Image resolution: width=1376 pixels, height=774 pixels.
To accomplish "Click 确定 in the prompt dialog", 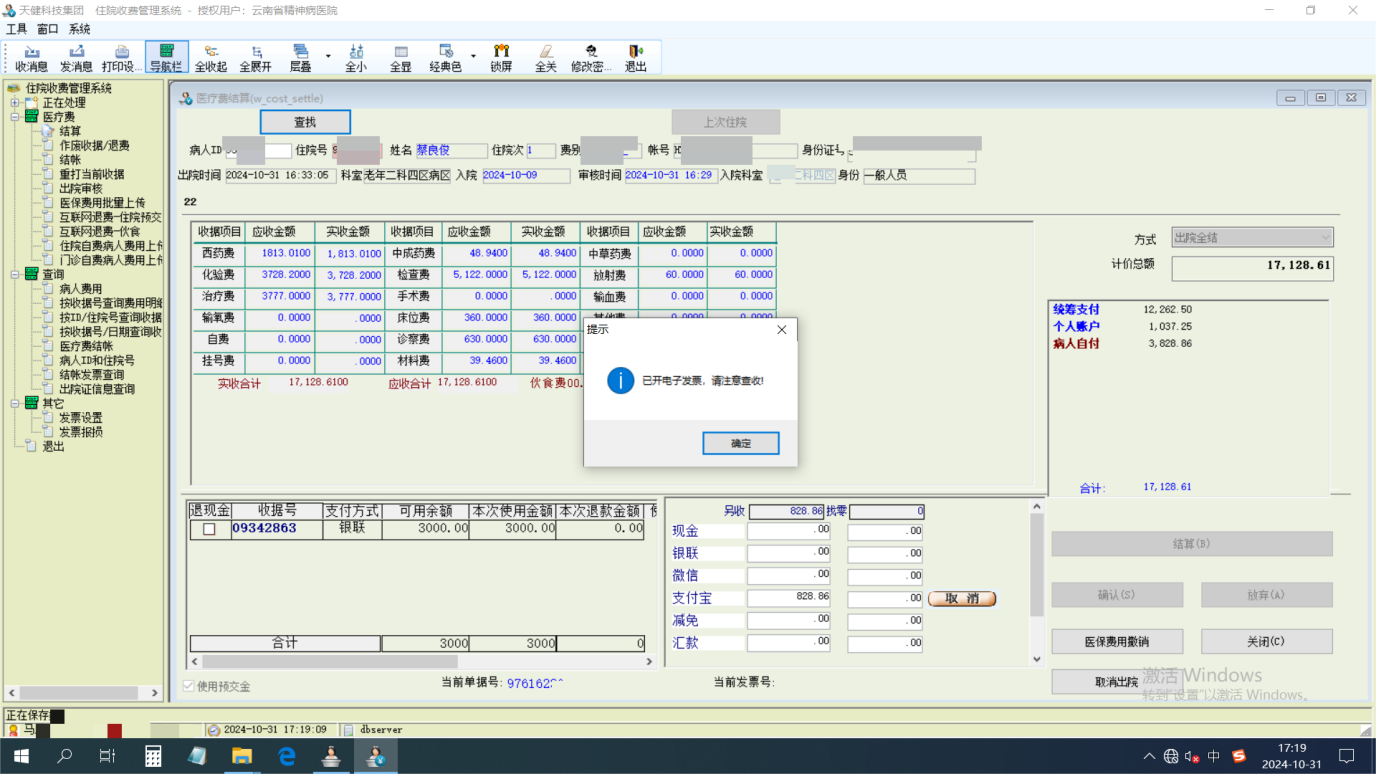I will (x=740, y=443).
